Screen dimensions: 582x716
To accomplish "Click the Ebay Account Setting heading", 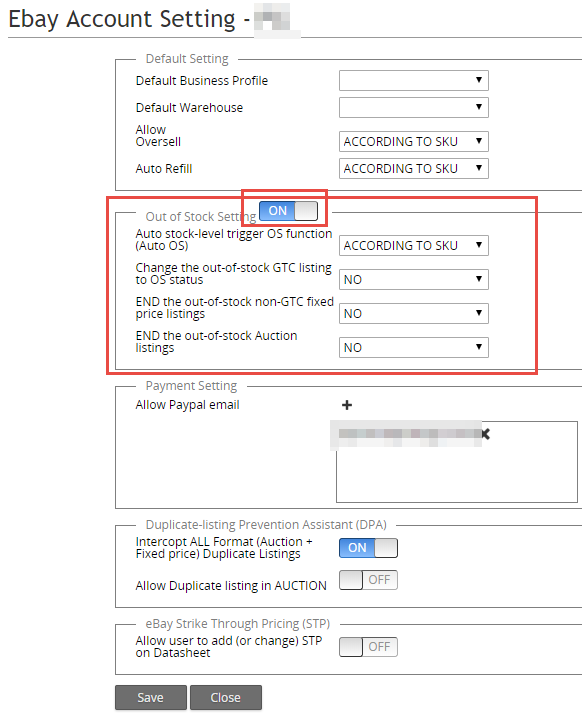I will (x=122, y=19).
